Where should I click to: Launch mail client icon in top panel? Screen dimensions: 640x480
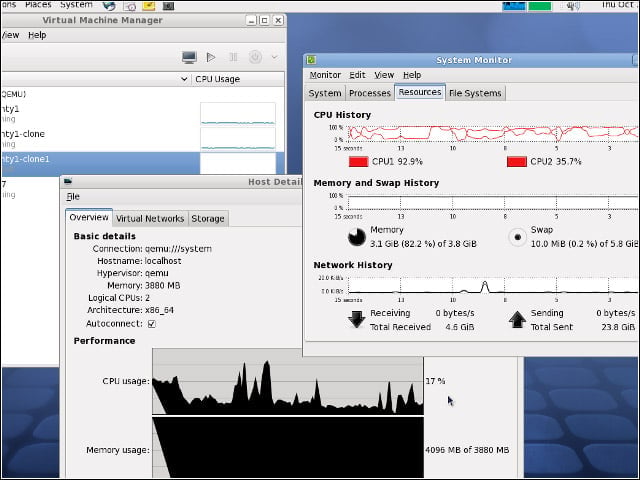129,6
